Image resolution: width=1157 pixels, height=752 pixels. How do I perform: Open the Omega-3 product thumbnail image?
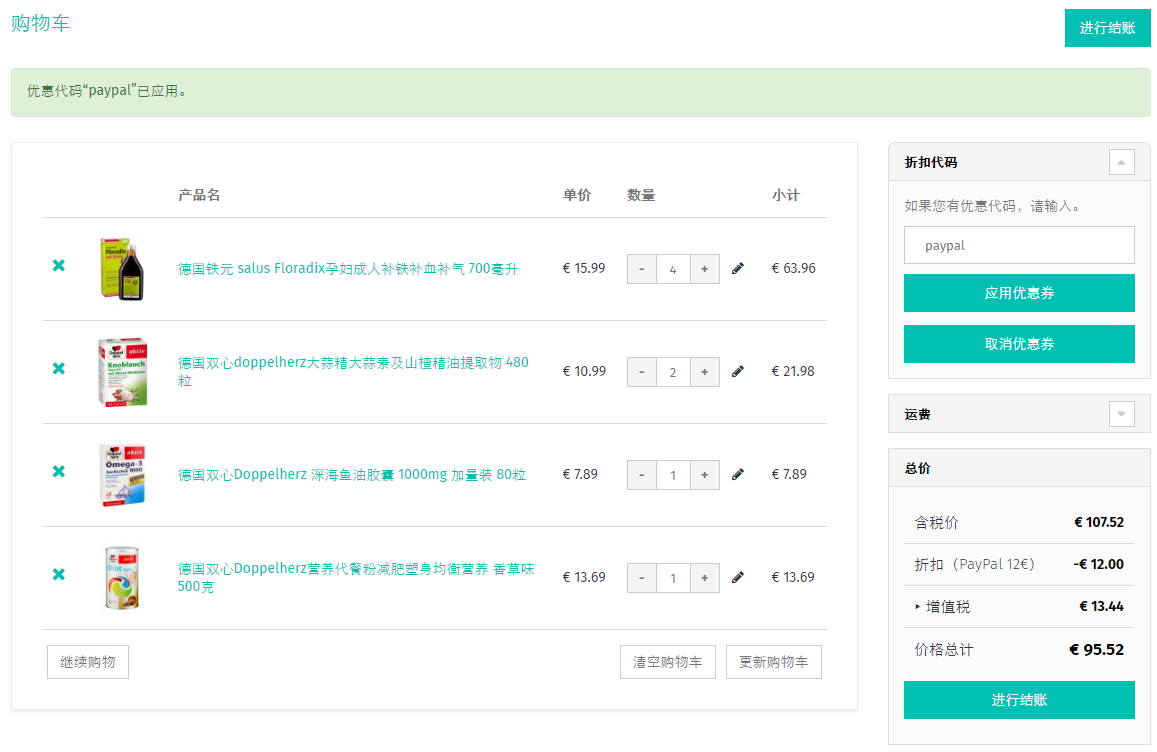tap(122, 475)
